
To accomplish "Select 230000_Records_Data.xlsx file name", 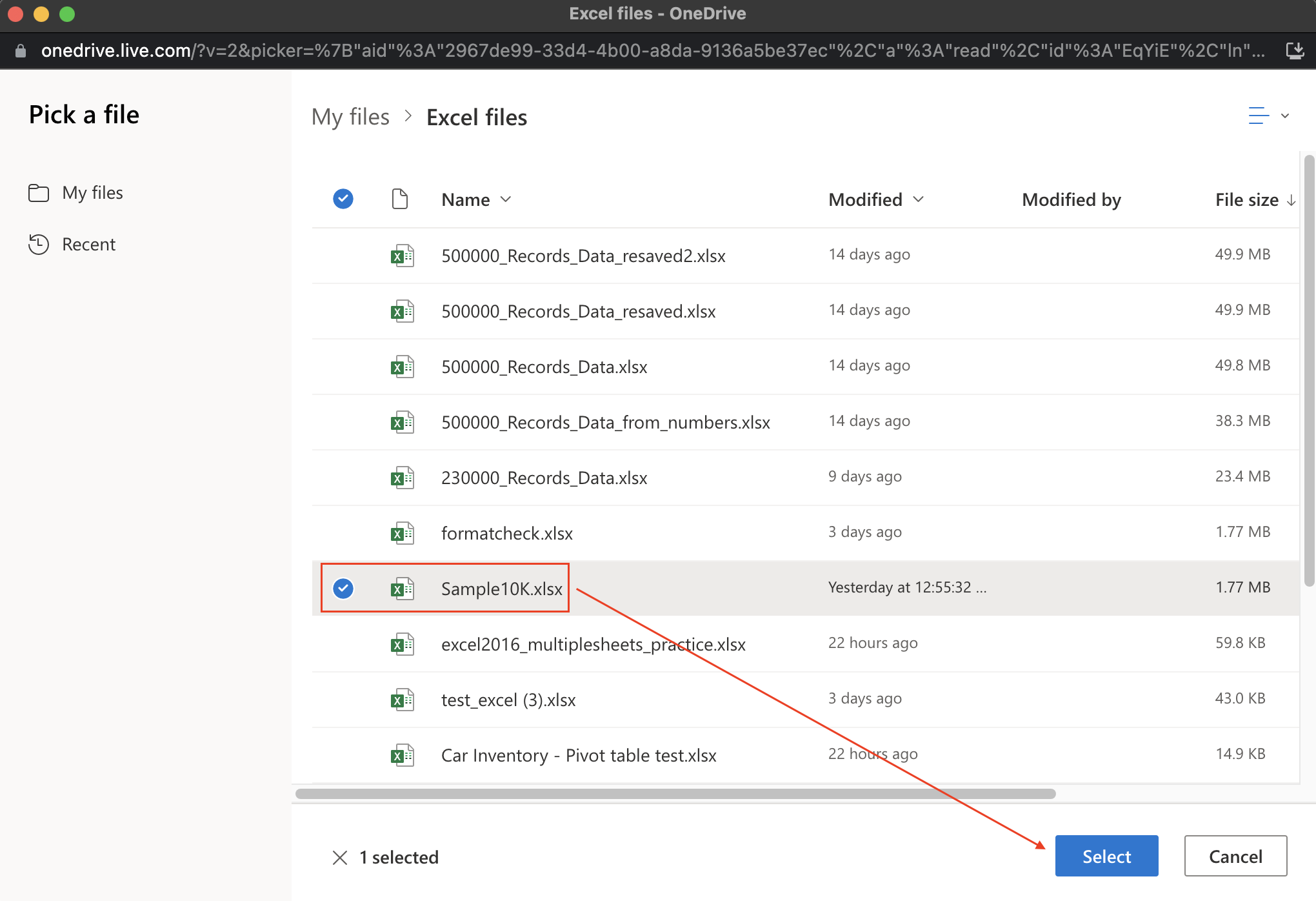I will pos(544,478).
